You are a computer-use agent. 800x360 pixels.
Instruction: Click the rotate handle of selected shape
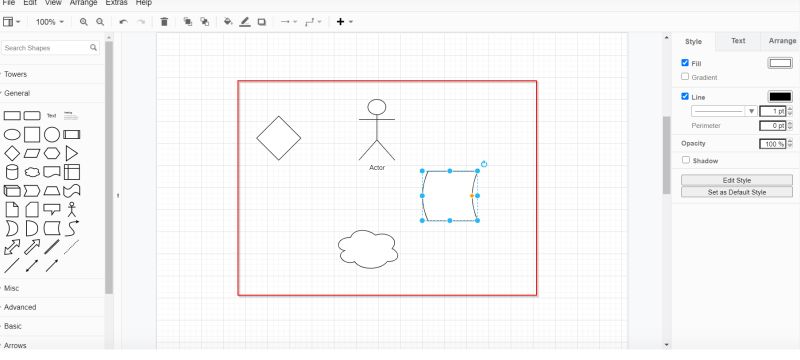tap(484, 164)
